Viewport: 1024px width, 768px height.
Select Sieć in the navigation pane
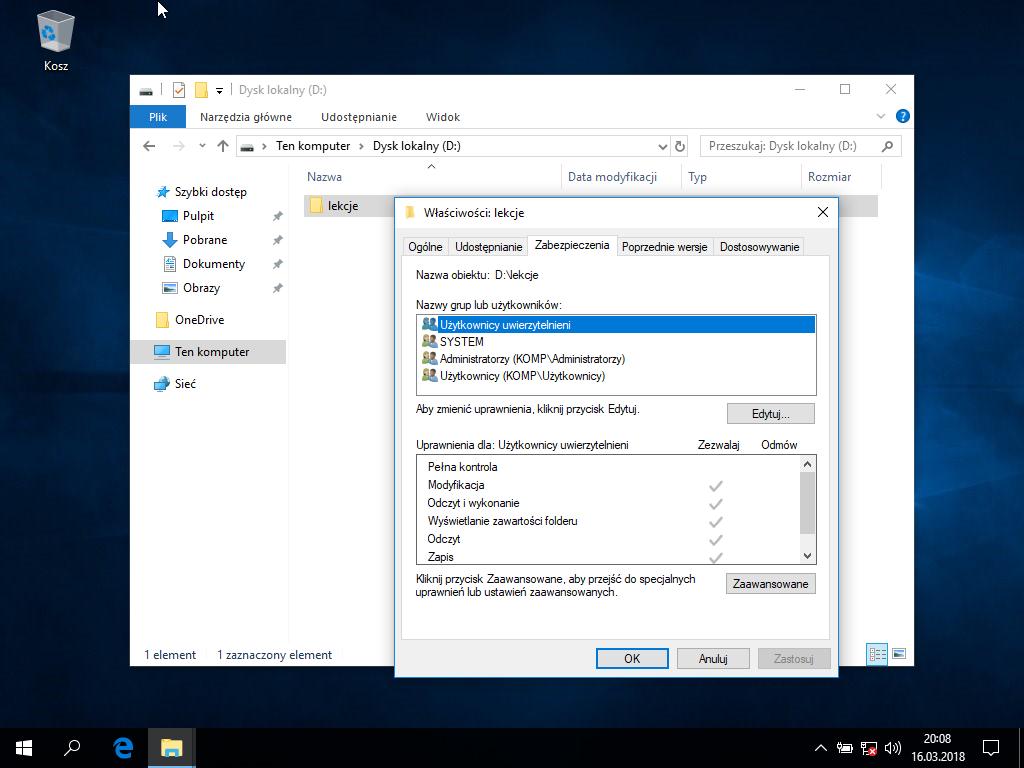175,384
